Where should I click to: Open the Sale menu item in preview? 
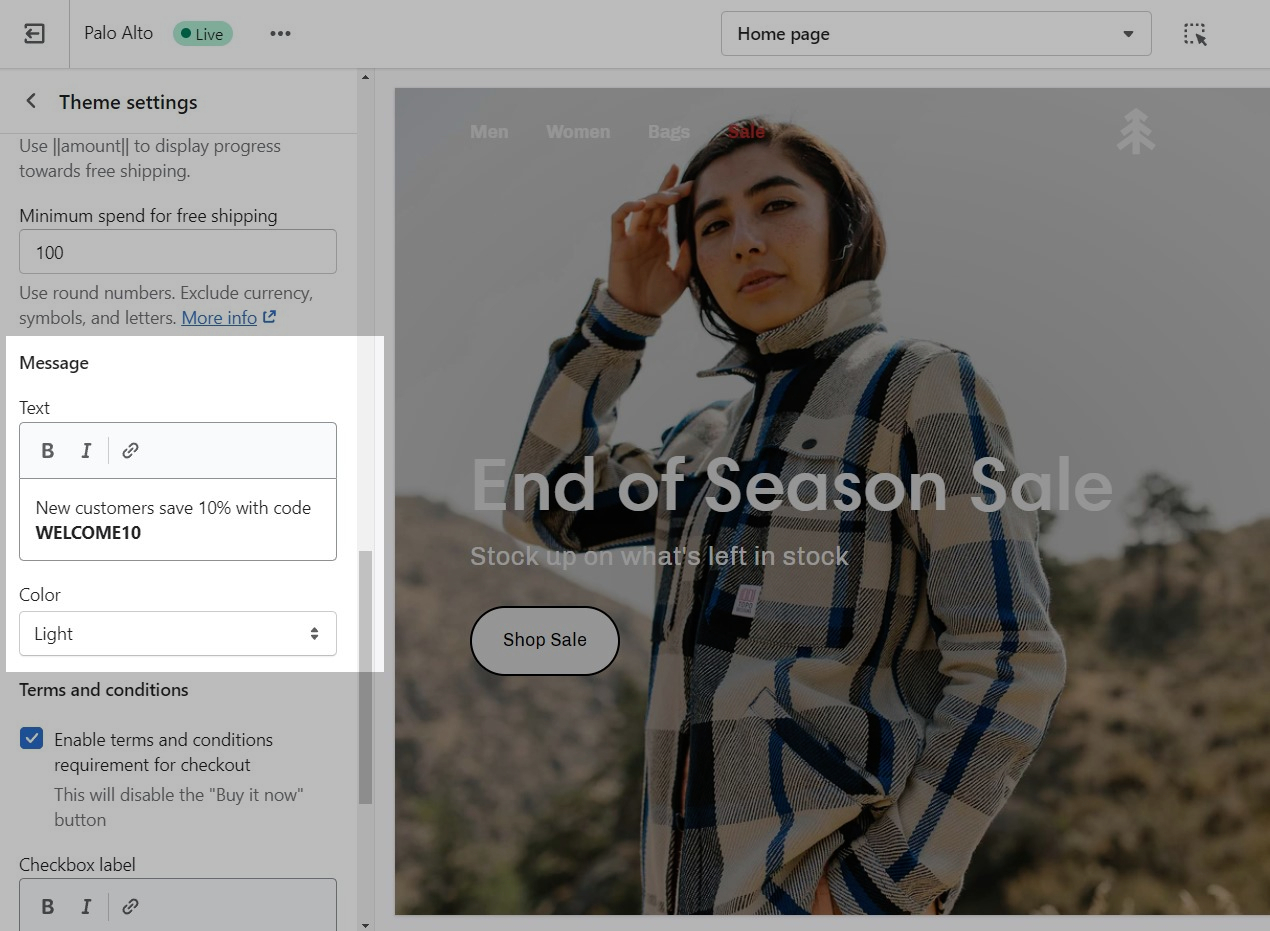pyautogui.click(x=746, y=132)
